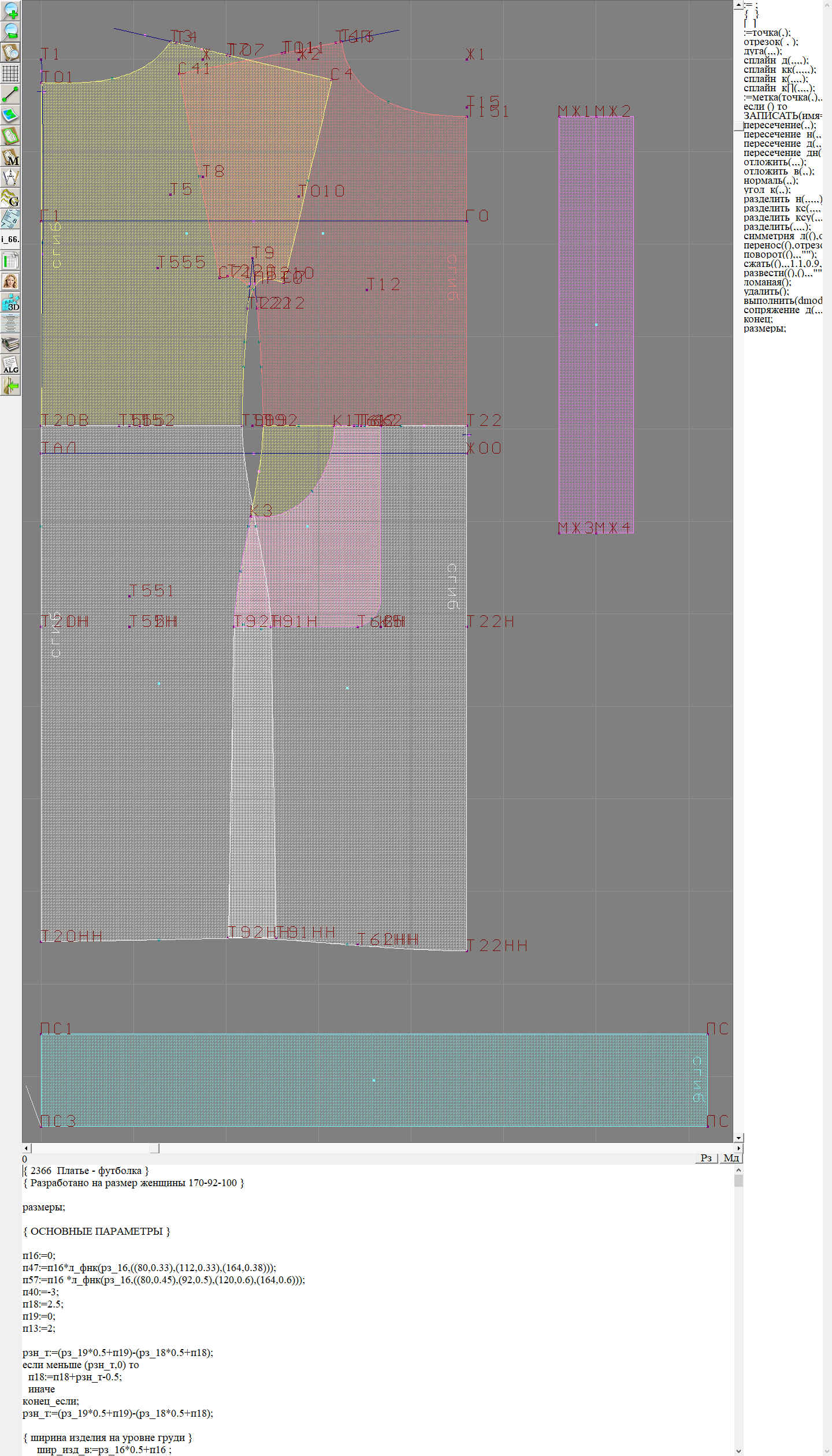Image resolution: width=832 pixels, height=1456 pixels.
Task: Open the woman portrait icon
Action: click(x=10, y=281)
